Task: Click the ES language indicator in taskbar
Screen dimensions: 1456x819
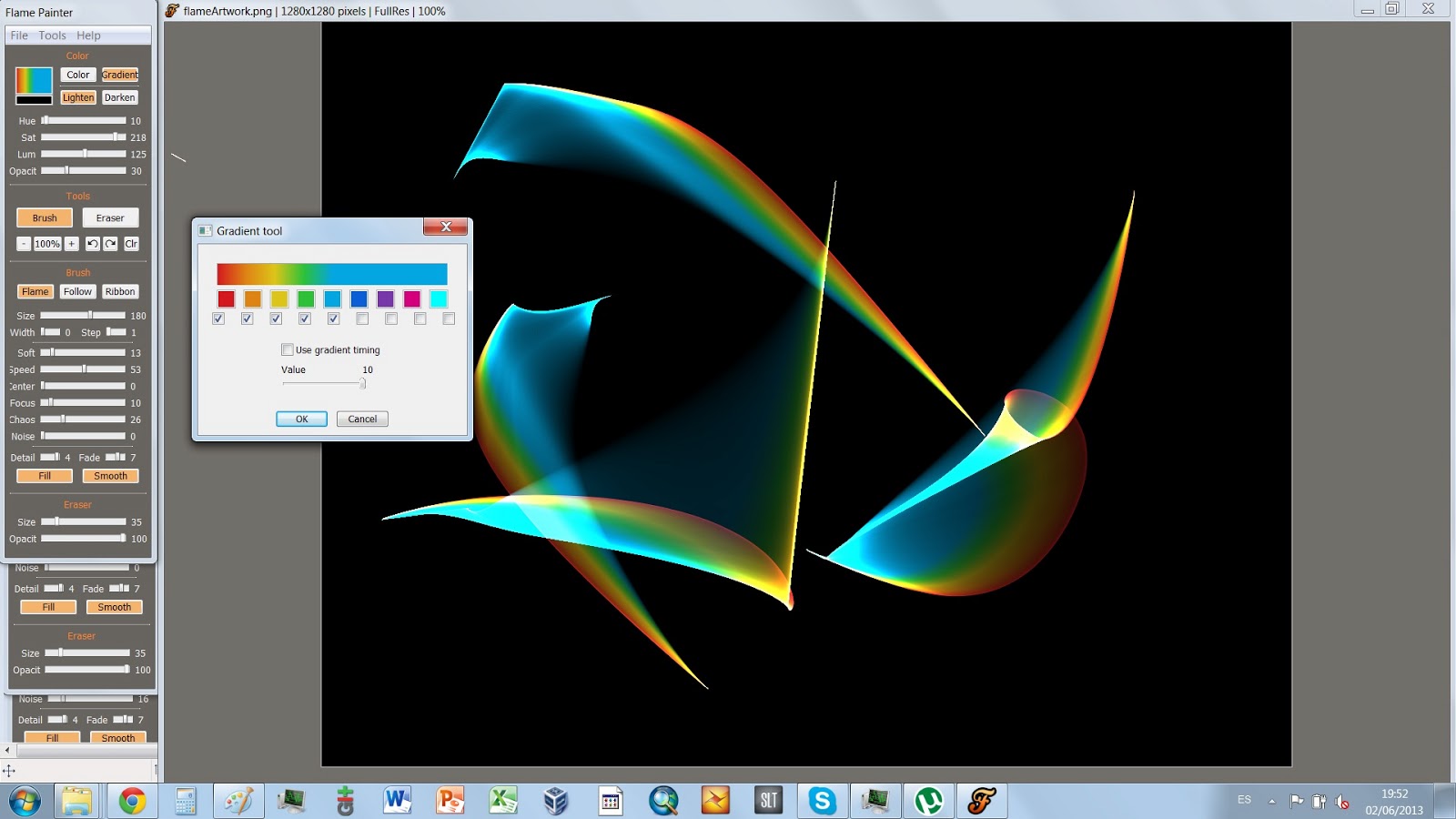Action: 1244,800
